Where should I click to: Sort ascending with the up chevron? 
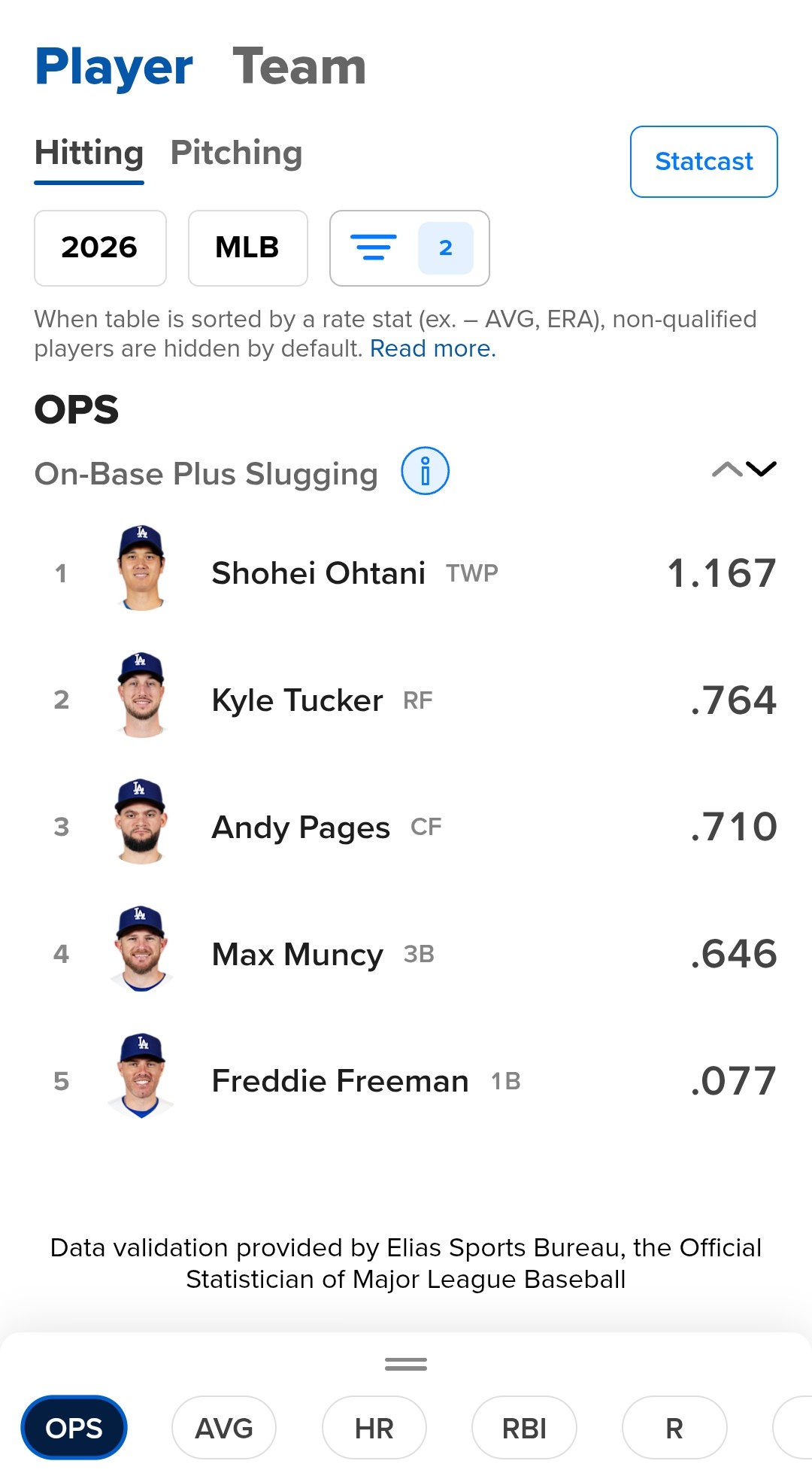click(727, 469)
